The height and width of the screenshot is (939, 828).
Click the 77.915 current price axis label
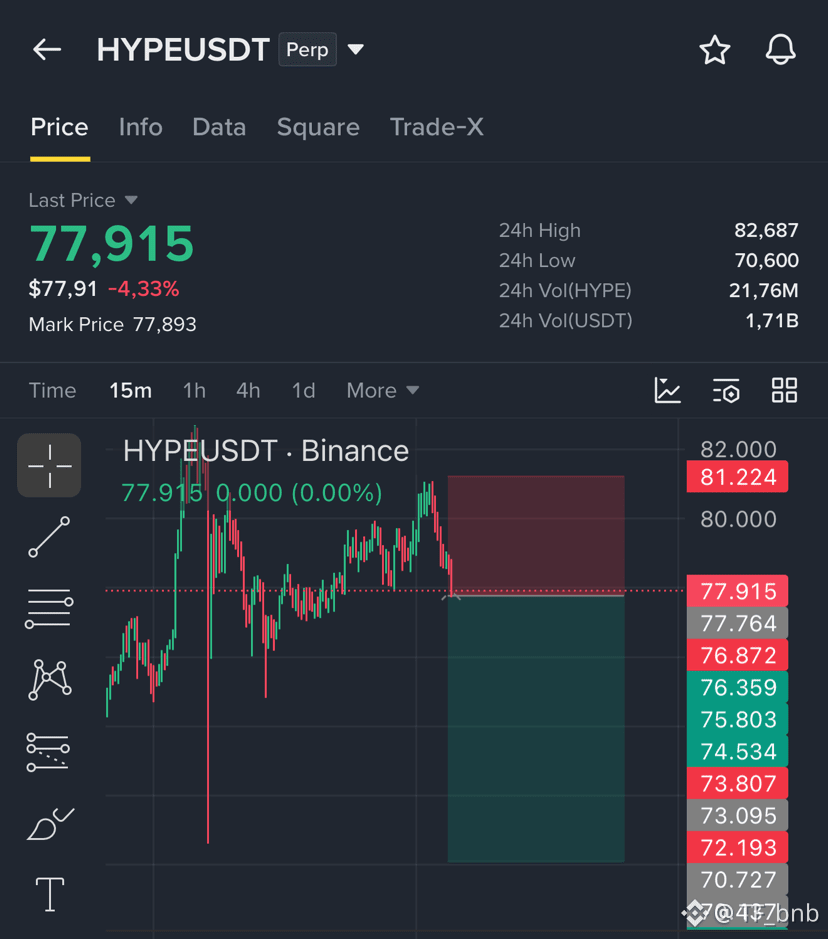[738, 591]
